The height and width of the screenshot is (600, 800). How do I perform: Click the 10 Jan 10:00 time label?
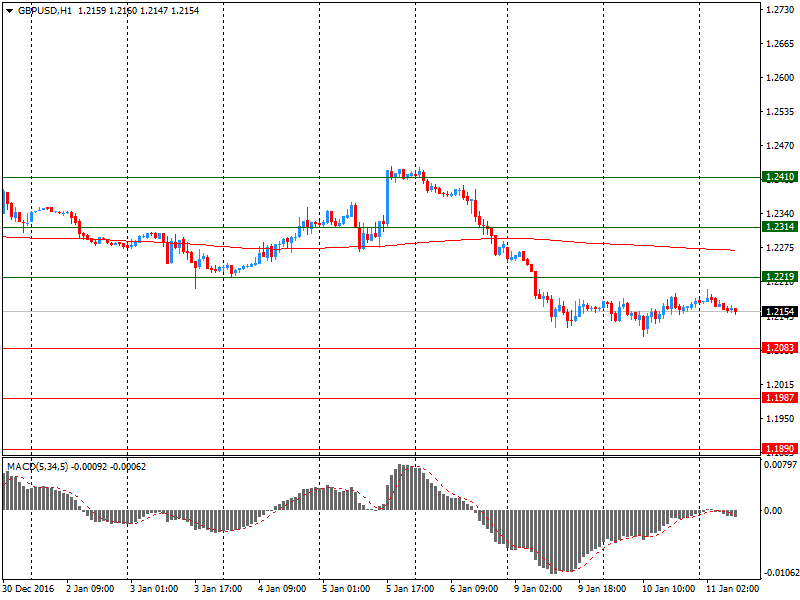(x=668, y=589)
